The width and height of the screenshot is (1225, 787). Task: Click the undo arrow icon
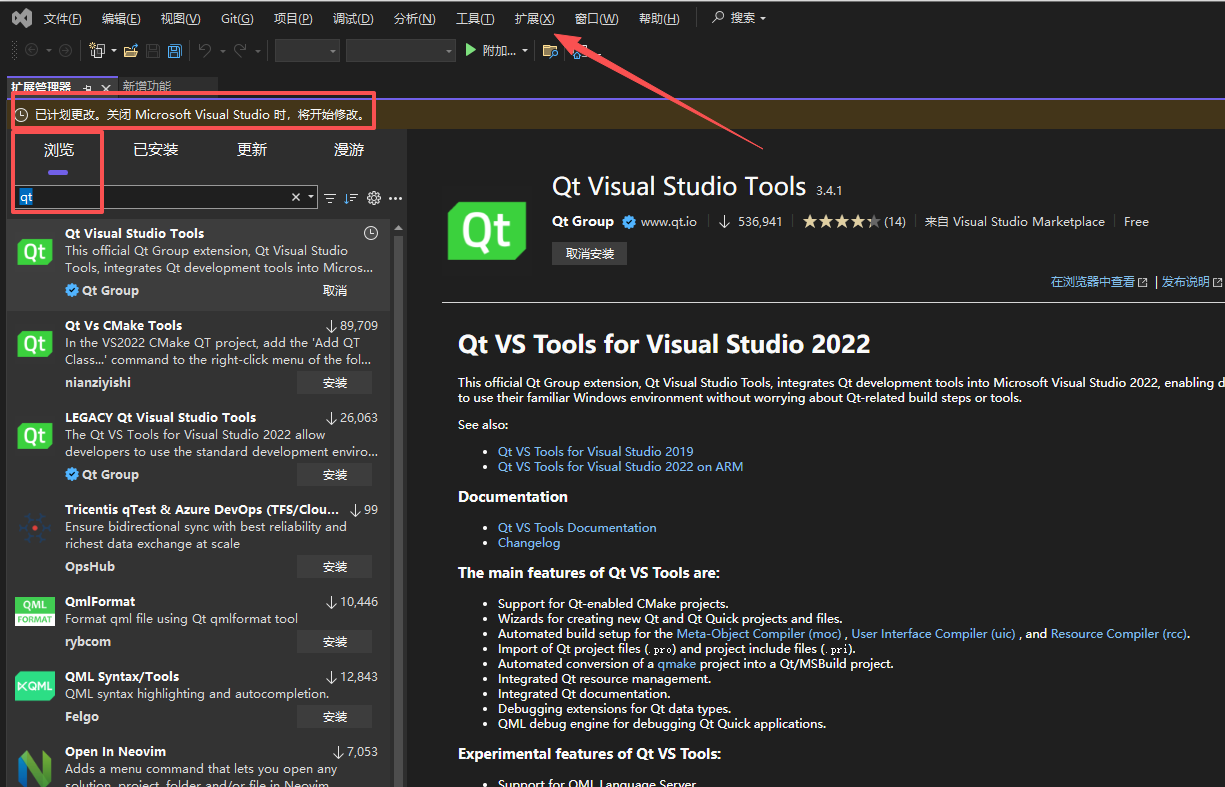click(x=205, y=50)
